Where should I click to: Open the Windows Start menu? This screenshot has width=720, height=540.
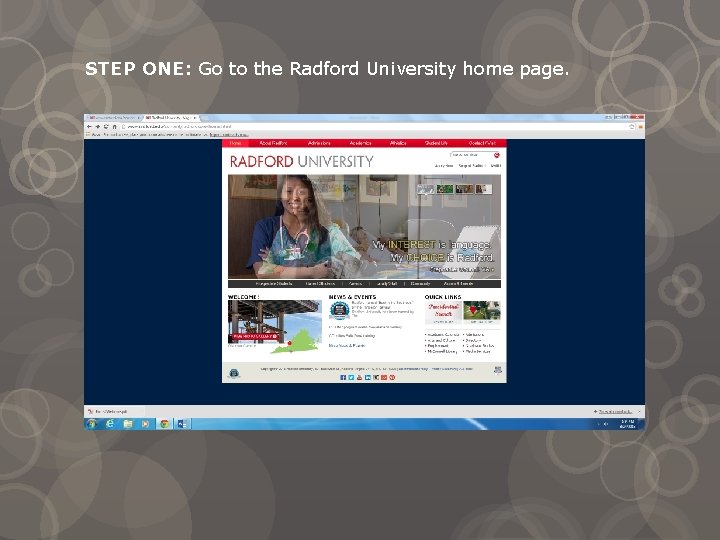point(92,424)
